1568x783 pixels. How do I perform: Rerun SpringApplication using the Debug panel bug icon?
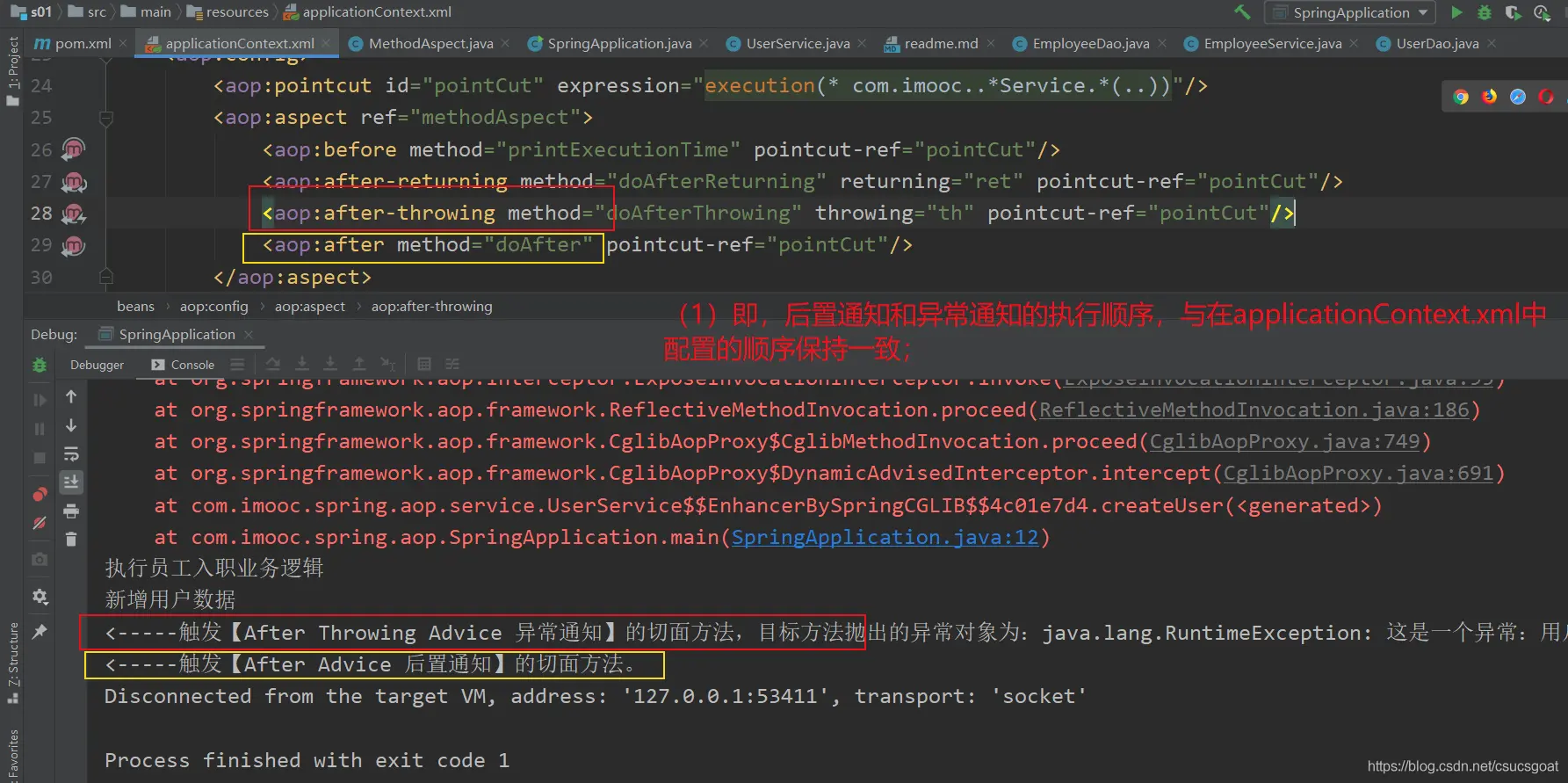pyautogui.click(x=40, y=365)
